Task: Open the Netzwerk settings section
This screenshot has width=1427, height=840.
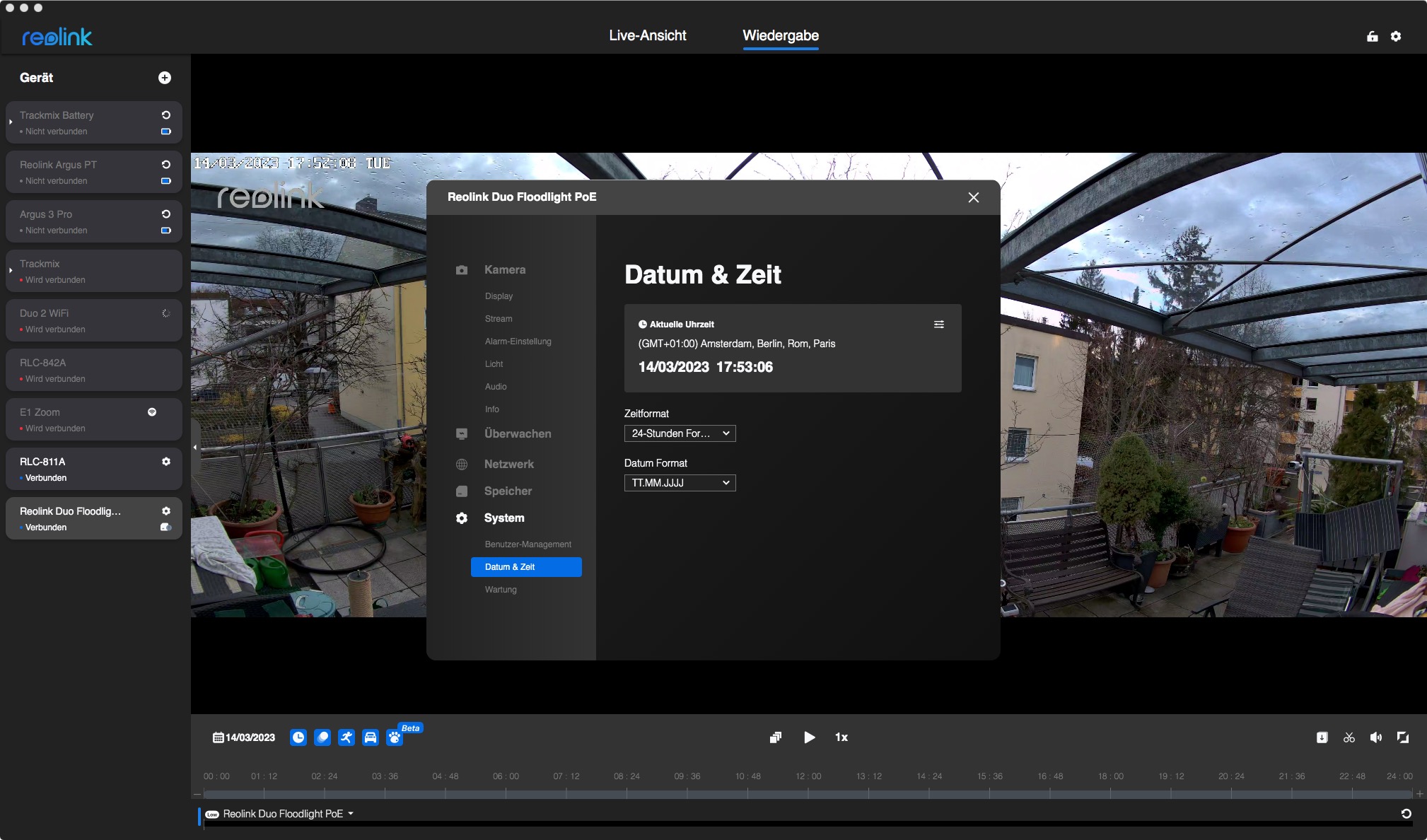Action: tap(508, 465)
